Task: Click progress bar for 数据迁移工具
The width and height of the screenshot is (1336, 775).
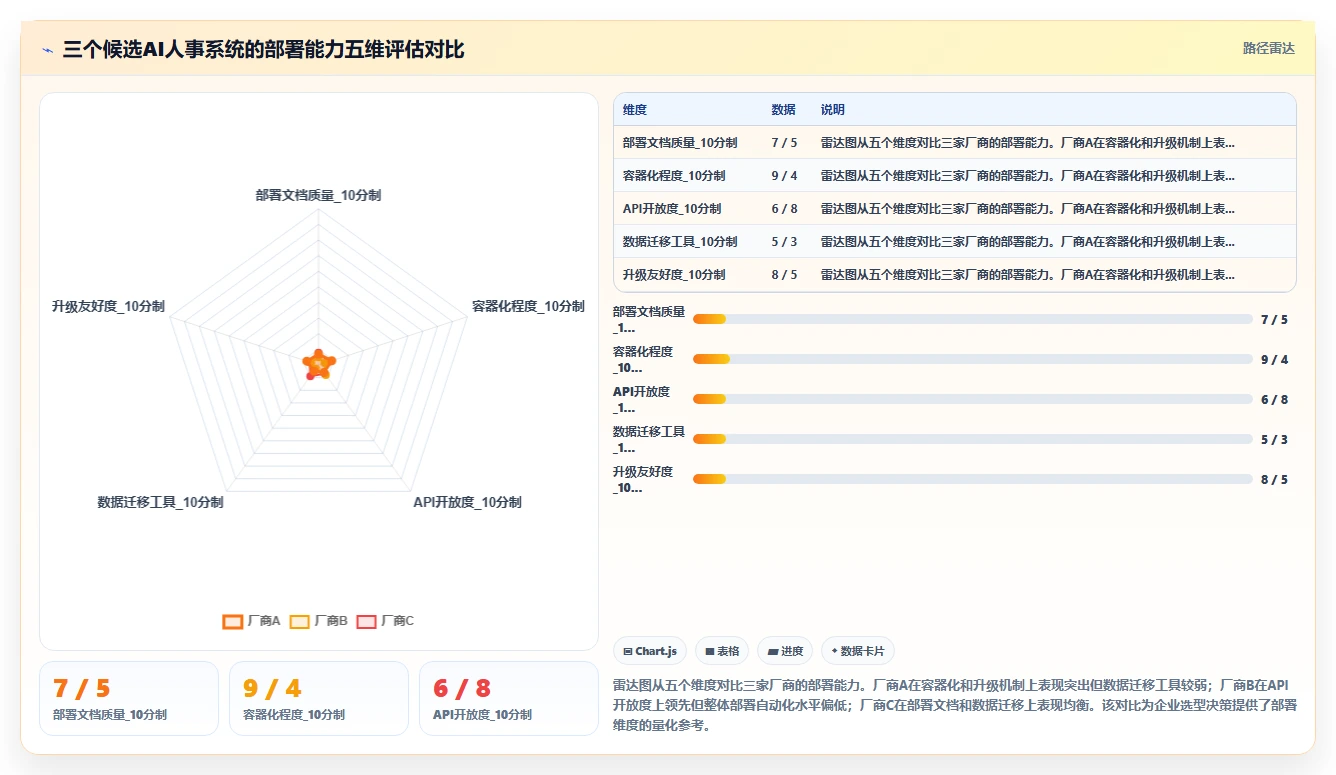Action: click(972, 439)
